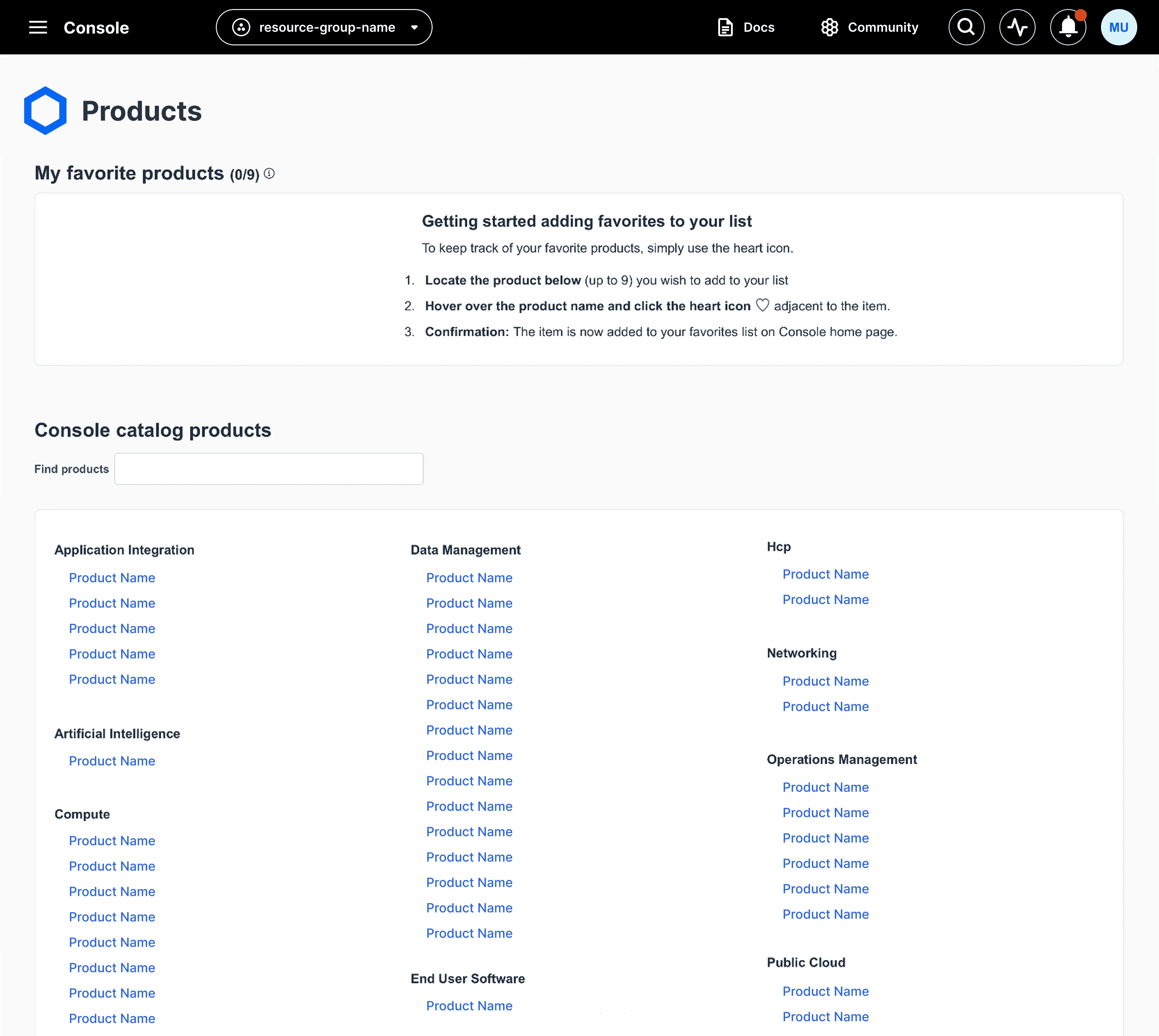
Task: Open the MU user avatar menu
Action: tap(1118, 27)
